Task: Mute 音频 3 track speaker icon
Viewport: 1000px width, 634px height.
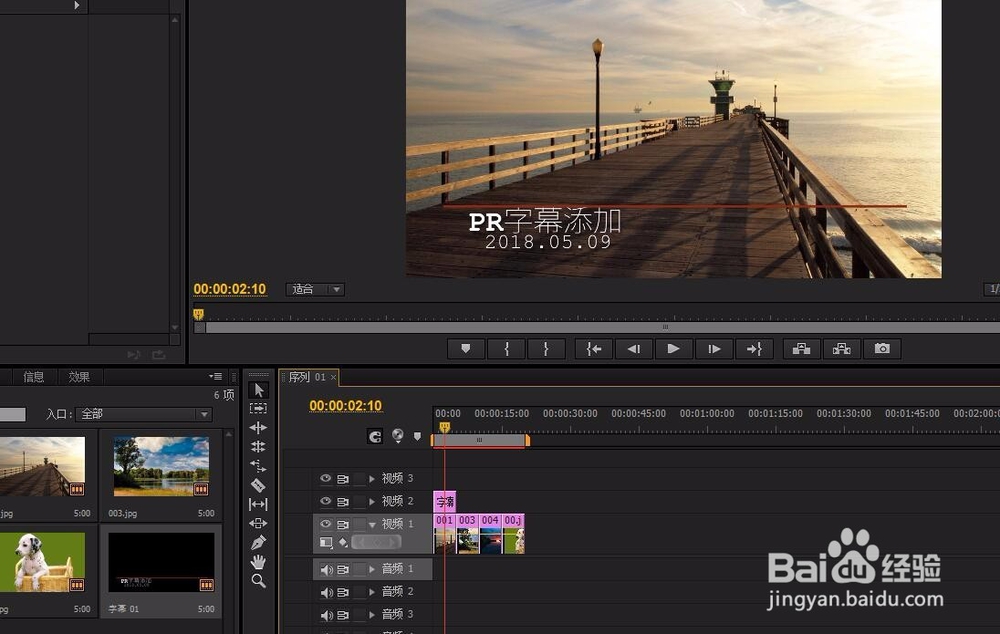Action: [x=327, y=615]
